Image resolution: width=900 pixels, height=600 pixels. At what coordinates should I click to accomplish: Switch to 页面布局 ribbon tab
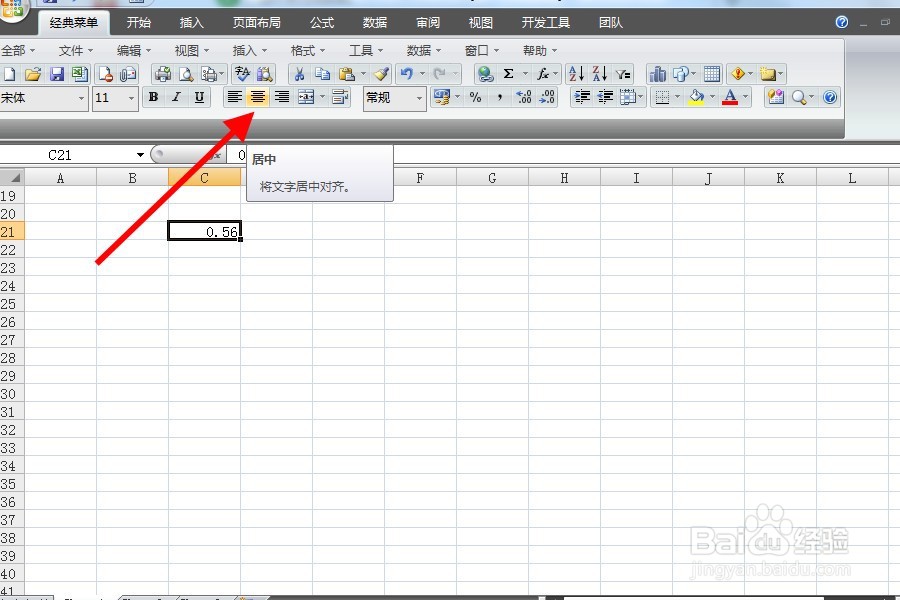tap(257, 23)
